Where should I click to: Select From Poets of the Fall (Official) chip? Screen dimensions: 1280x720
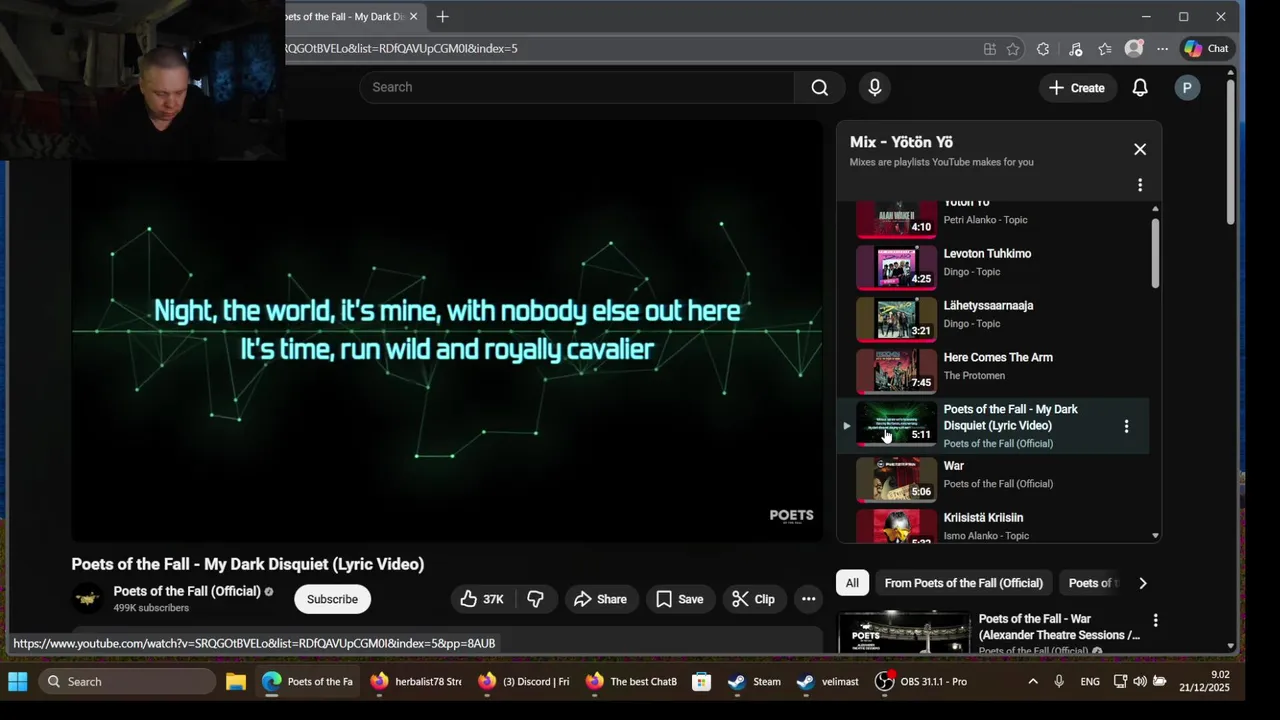[964, 583]
